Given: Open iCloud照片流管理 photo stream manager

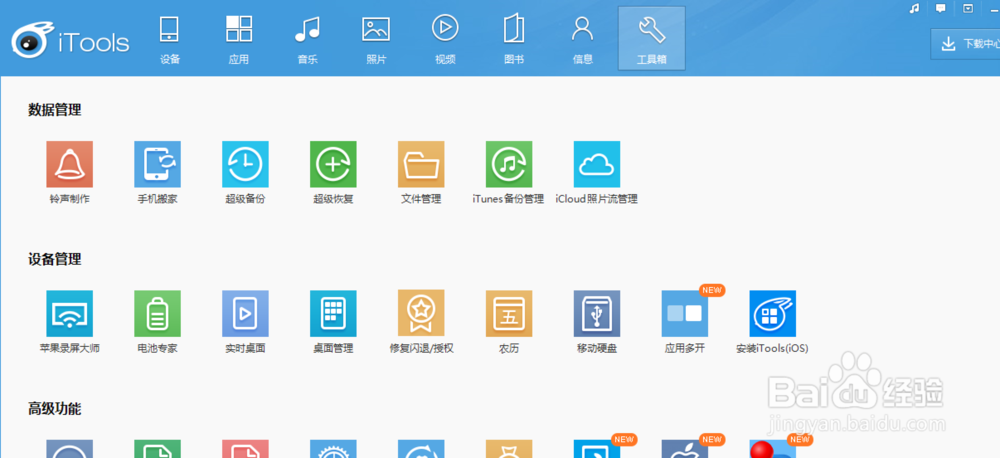Looking at the screenshot, I should [597, 165].
